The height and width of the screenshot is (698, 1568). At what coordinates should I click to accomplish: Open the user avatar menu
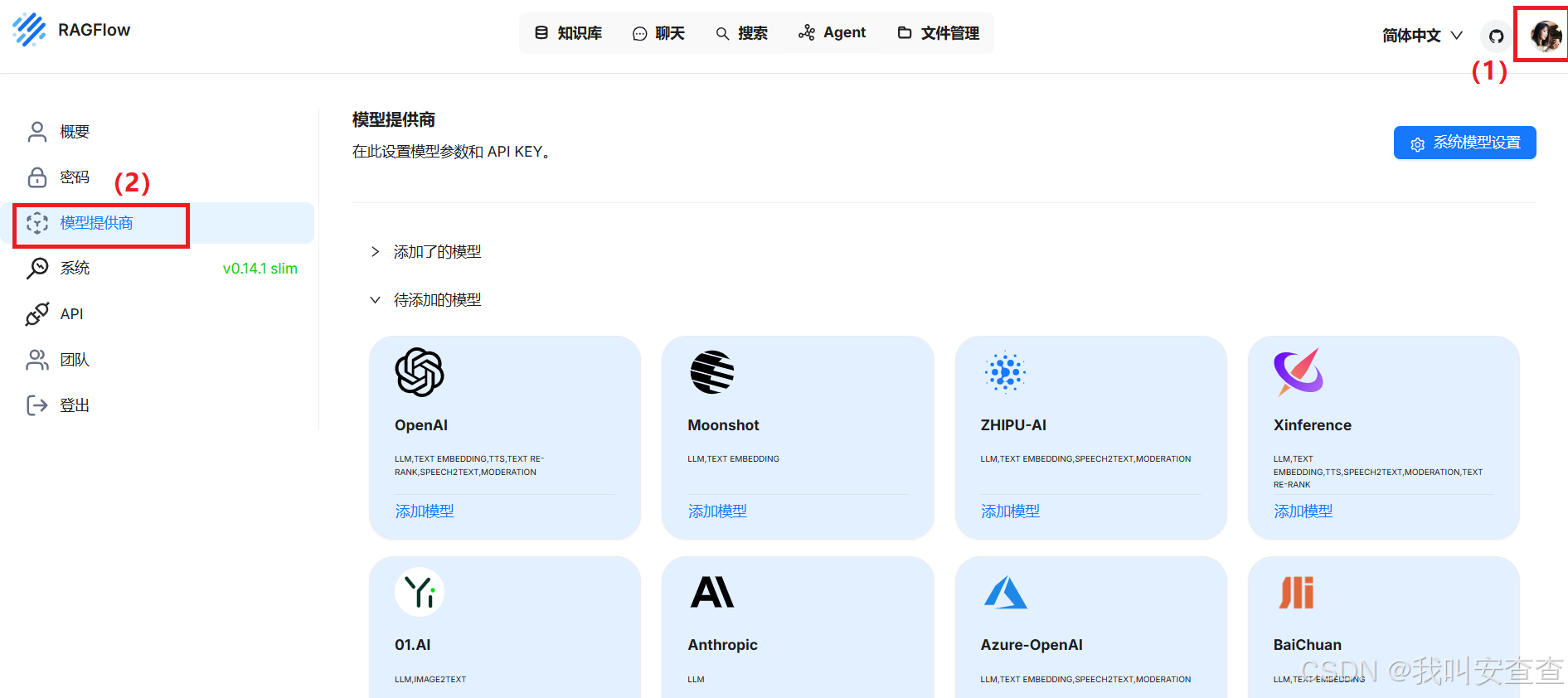[x=1546, y=36]
